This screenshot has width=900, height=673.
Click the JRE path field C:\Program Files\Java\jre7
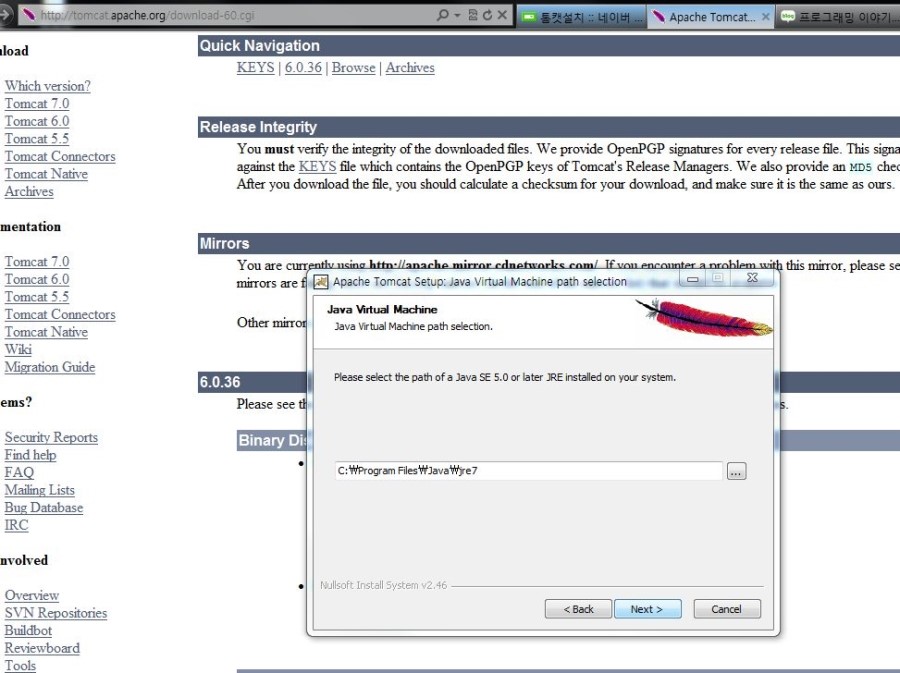(529, 471)
